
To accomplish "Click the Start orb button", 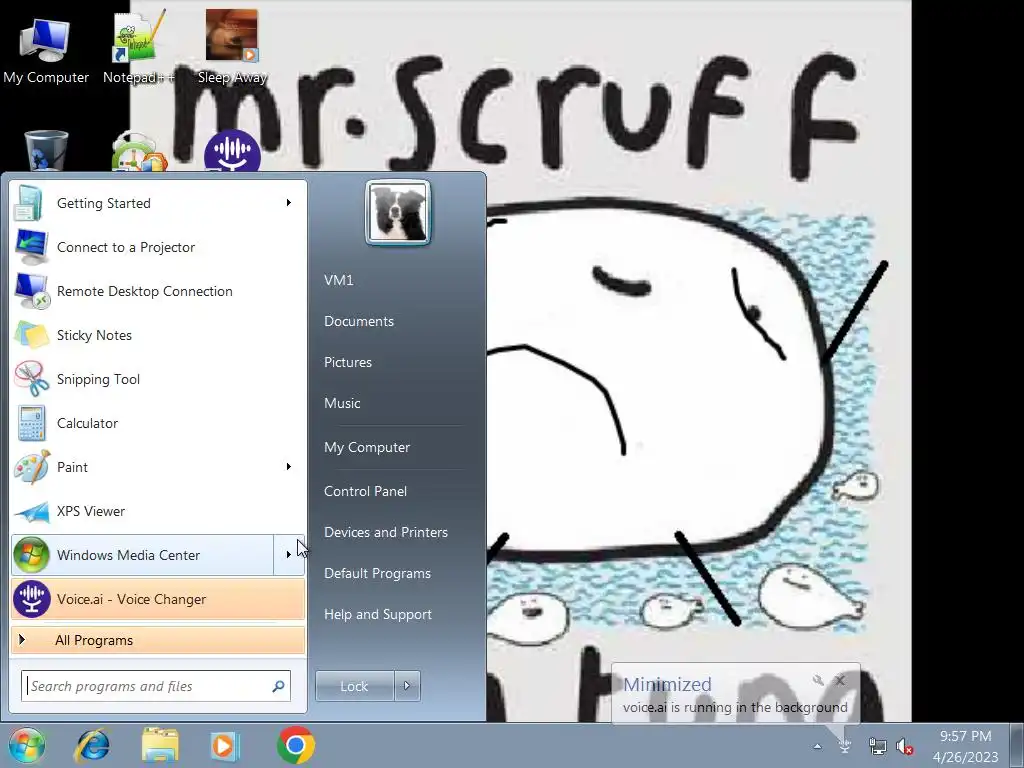I will tap(27, 745).
